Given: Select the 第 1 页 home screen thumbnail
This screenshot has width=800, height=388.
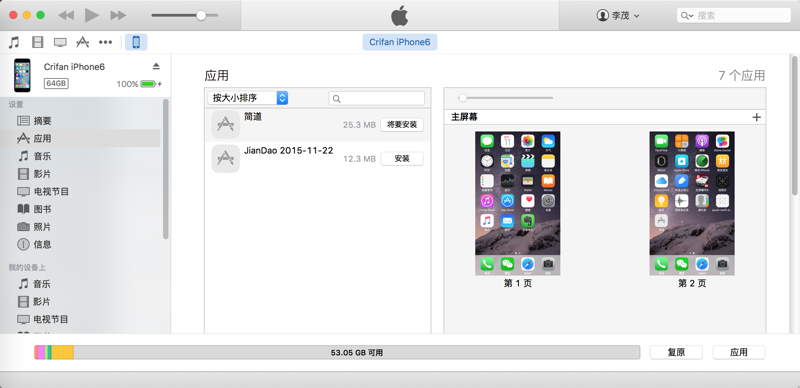Looking at the screenshot, I should click(517, 203).
